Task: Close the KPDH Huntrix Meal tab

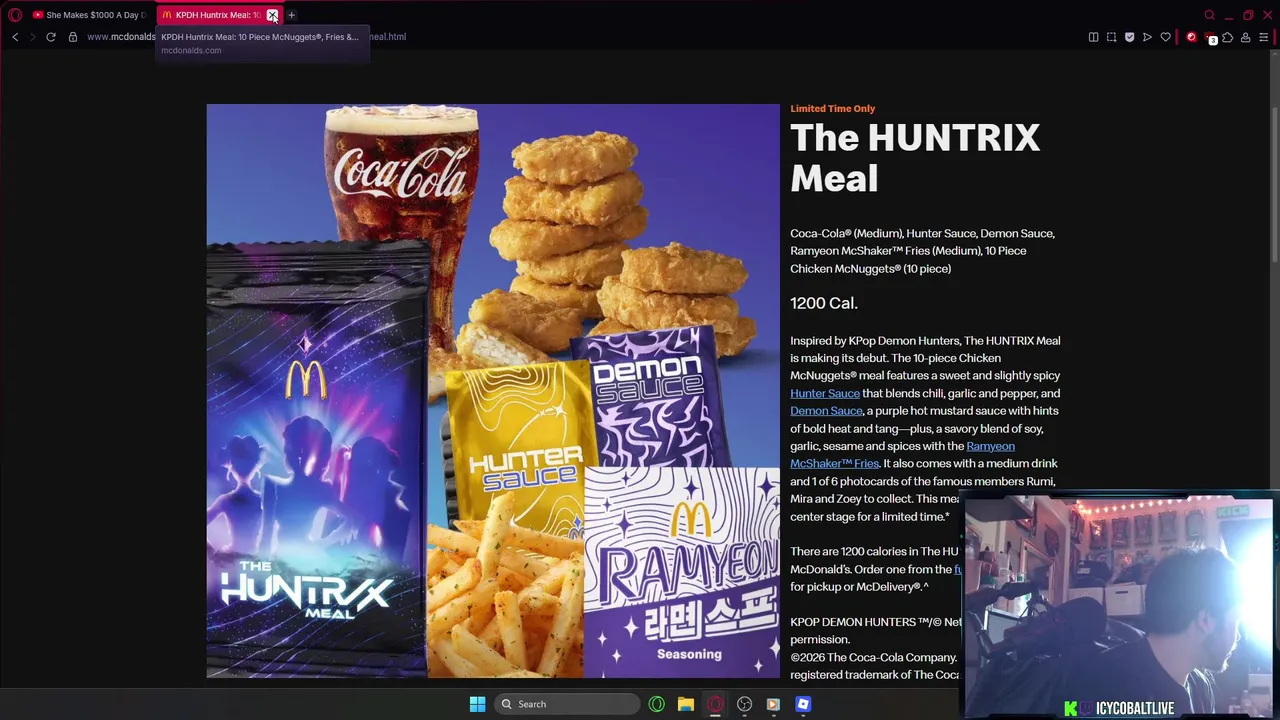Action: [x=272, y=15]
